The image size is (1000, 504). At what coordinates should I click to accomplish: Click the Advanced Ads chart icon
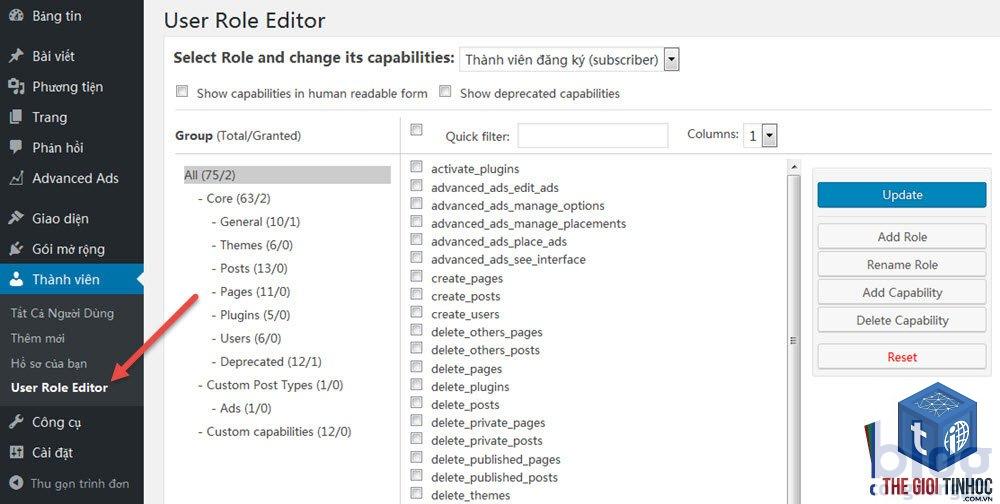[16, 178]
